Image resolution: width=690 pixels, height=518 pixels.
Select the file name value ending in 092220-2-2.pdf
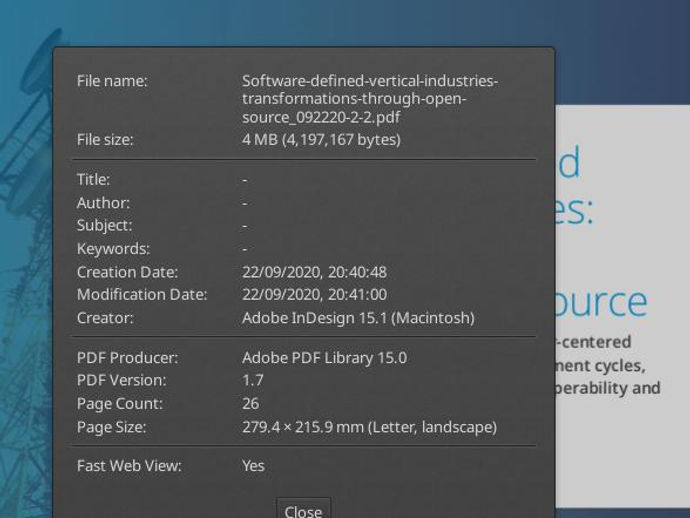[x=370, y=99]
